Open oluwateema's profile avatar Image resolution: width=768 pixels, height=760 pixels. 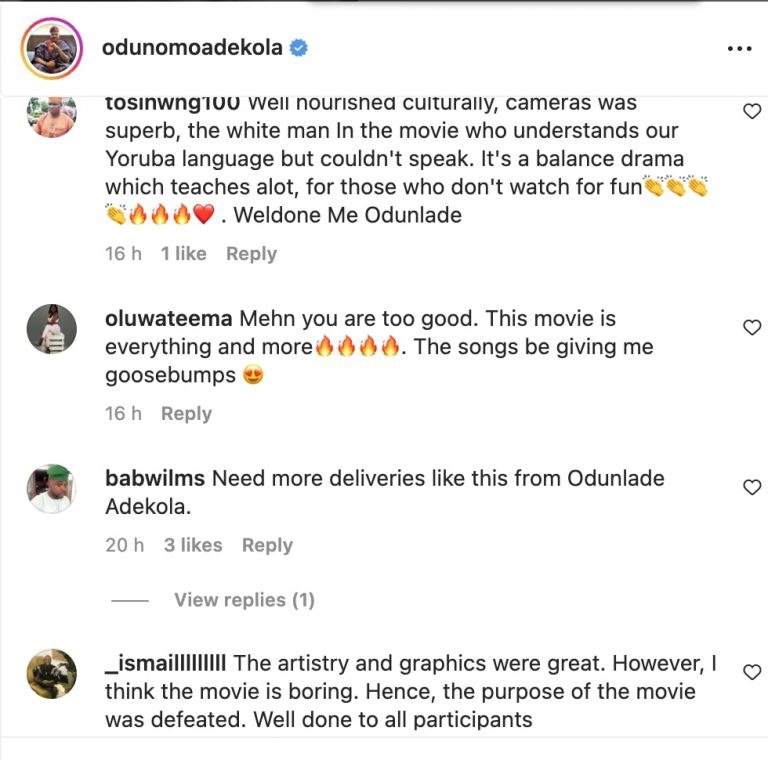coord(51,329)
